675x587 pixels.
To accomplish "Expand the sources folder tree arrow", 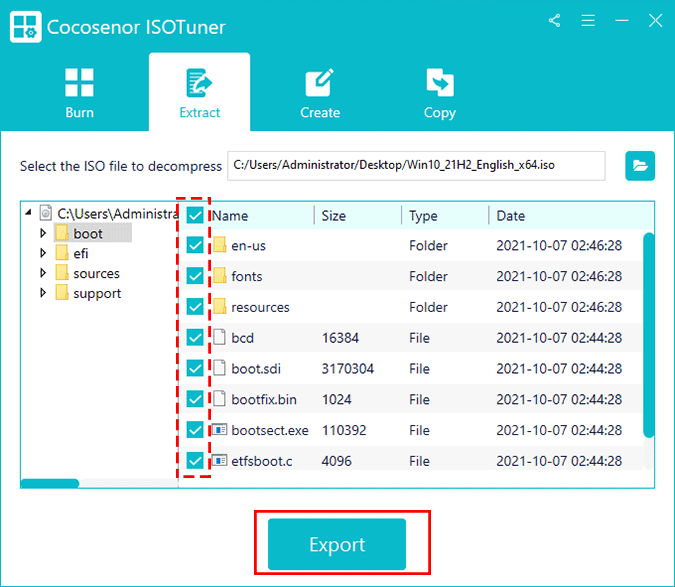I will coord(43,273).
